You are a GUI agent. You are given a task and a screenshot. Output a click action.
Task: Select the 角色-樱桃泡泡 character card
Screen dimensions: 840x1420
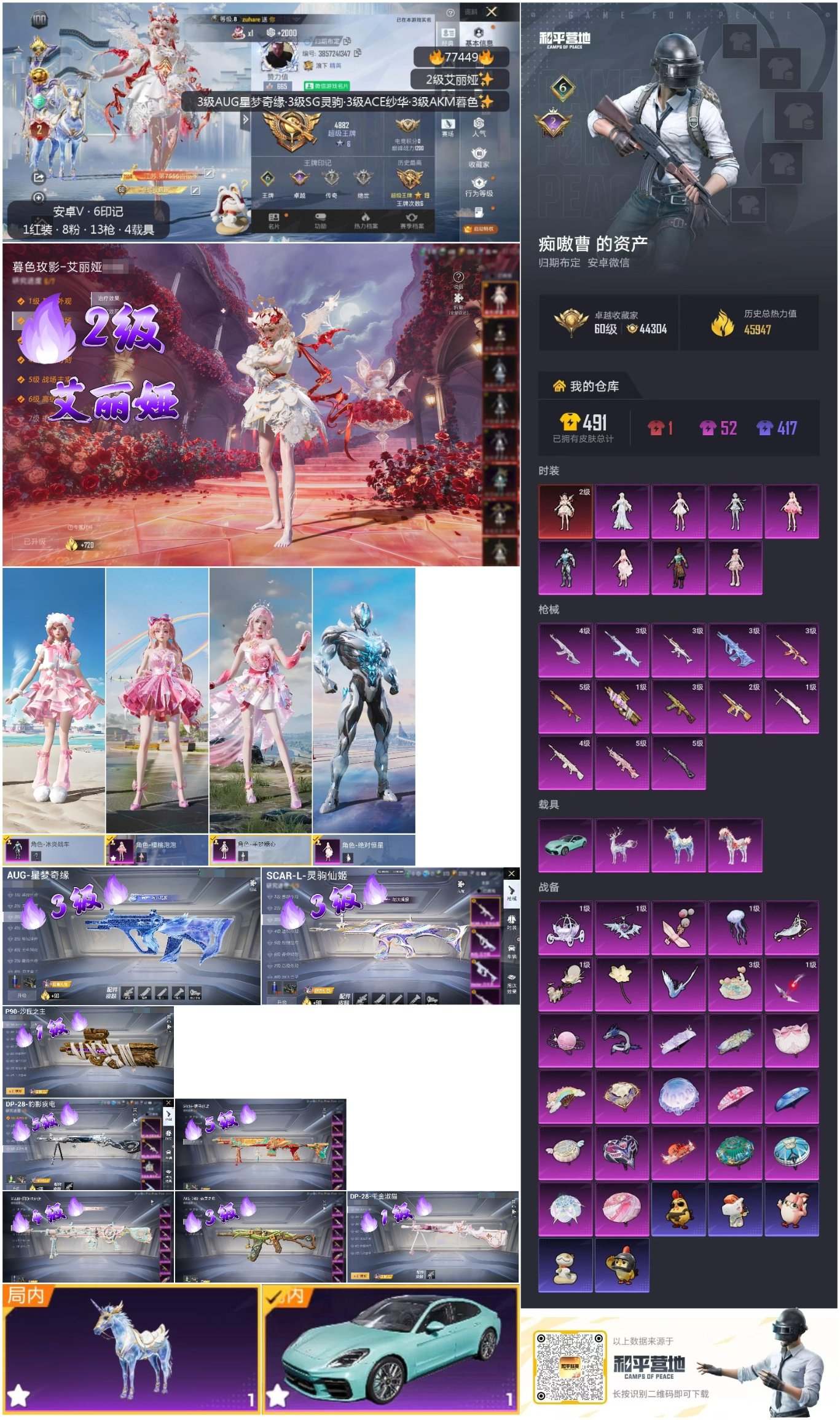(x=157, y=850)
